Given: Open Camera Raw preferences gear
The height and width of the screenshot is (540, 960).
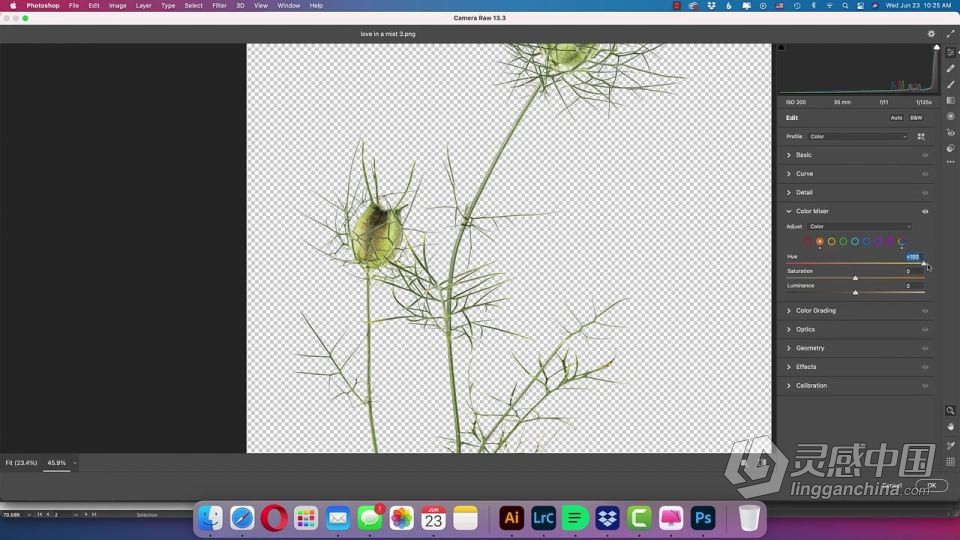Looking at the screenshot, I should [x=931, y=34].
